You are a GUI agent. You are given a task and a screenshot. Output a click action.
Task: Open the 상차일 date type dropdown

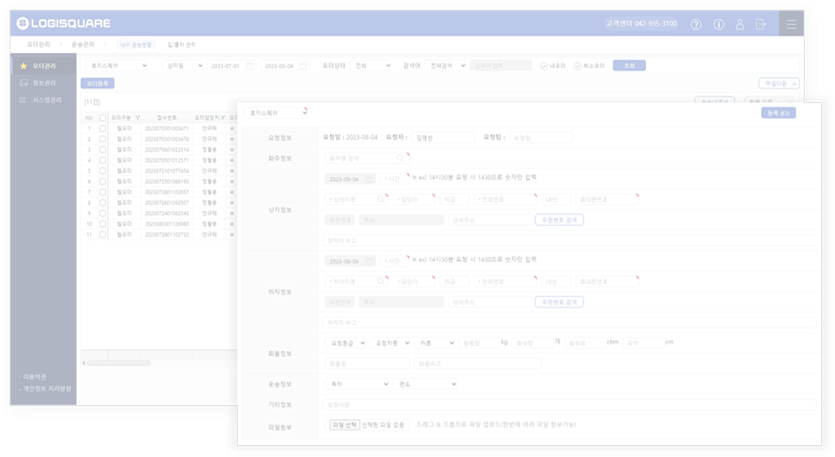click(x=183, y=66)
